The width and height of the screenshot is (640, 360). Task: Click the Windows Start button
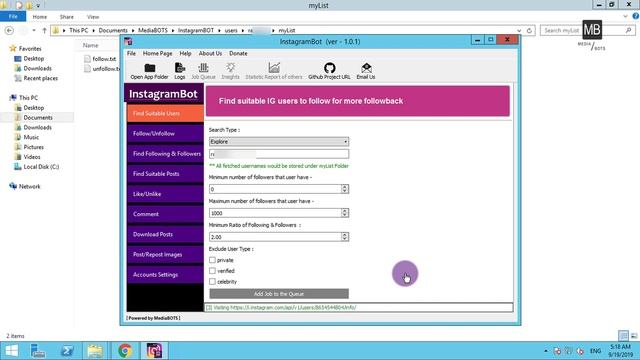click(x=11, y=351)
